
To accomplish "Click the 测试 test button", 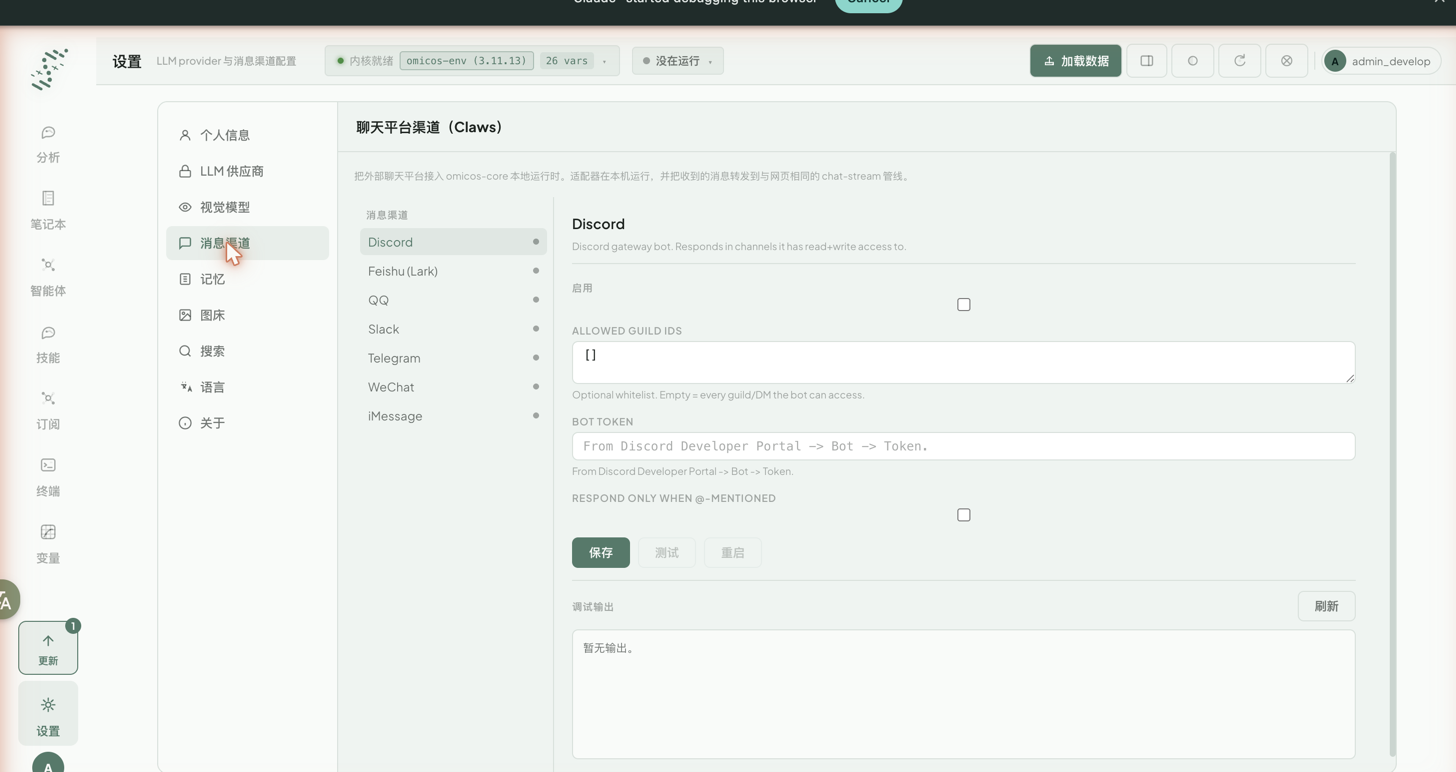I will [667, 553].
